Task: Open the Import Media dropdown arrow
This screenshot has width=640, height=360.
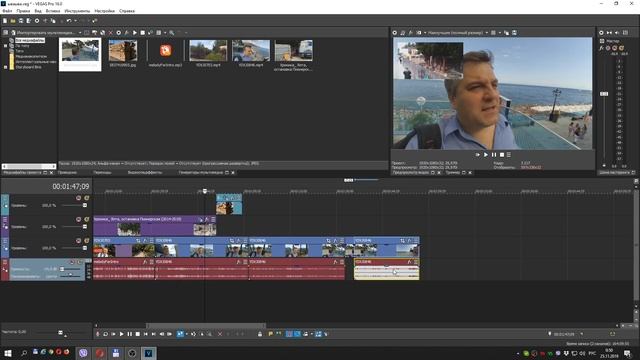Action: click(80, 33)
